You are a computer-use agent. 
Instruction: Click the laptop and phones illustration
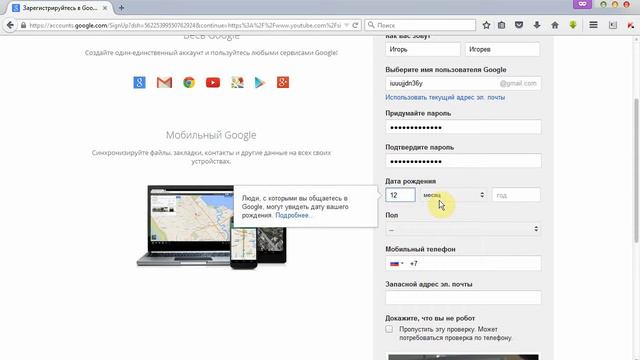211,227
